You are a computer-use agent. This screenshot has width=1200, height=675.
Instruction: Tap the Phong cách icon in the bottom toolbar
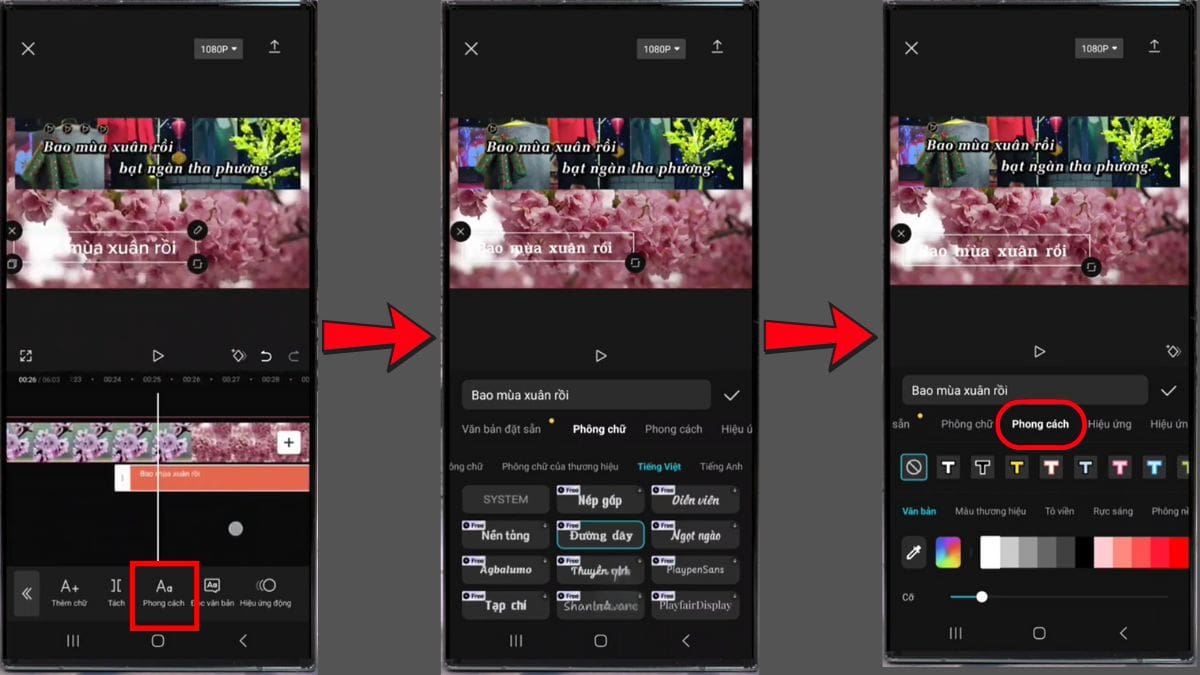(x=164, y=592)
